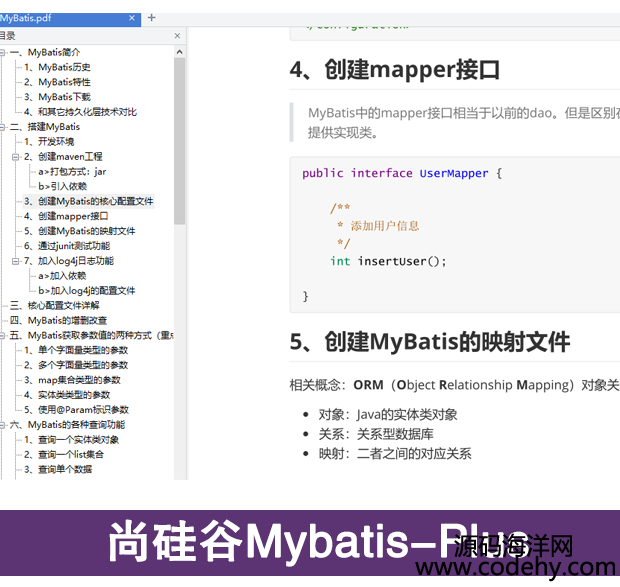Close the 目录 outline panel
The image size is (620, 587).
click(x=177, y=36)
